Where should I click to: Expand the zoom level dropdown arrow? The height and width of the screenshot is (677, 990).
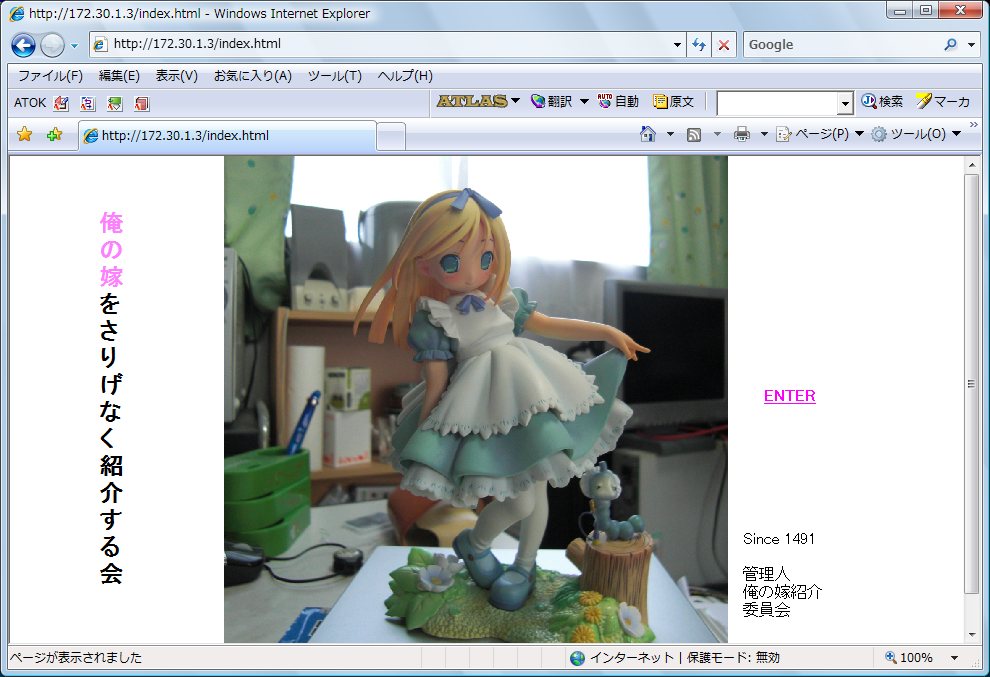[x=955, y=658]
